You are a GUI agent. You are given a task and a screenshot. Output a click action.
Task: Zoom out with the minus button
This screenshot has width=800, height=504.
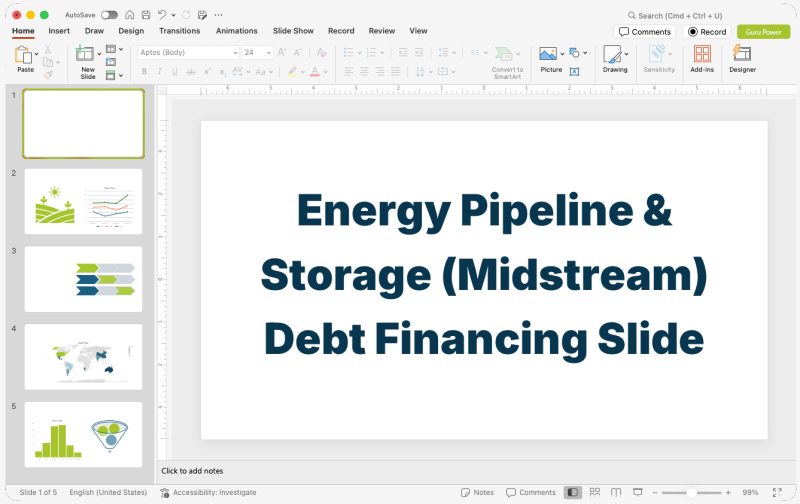(x=655, y=493)
